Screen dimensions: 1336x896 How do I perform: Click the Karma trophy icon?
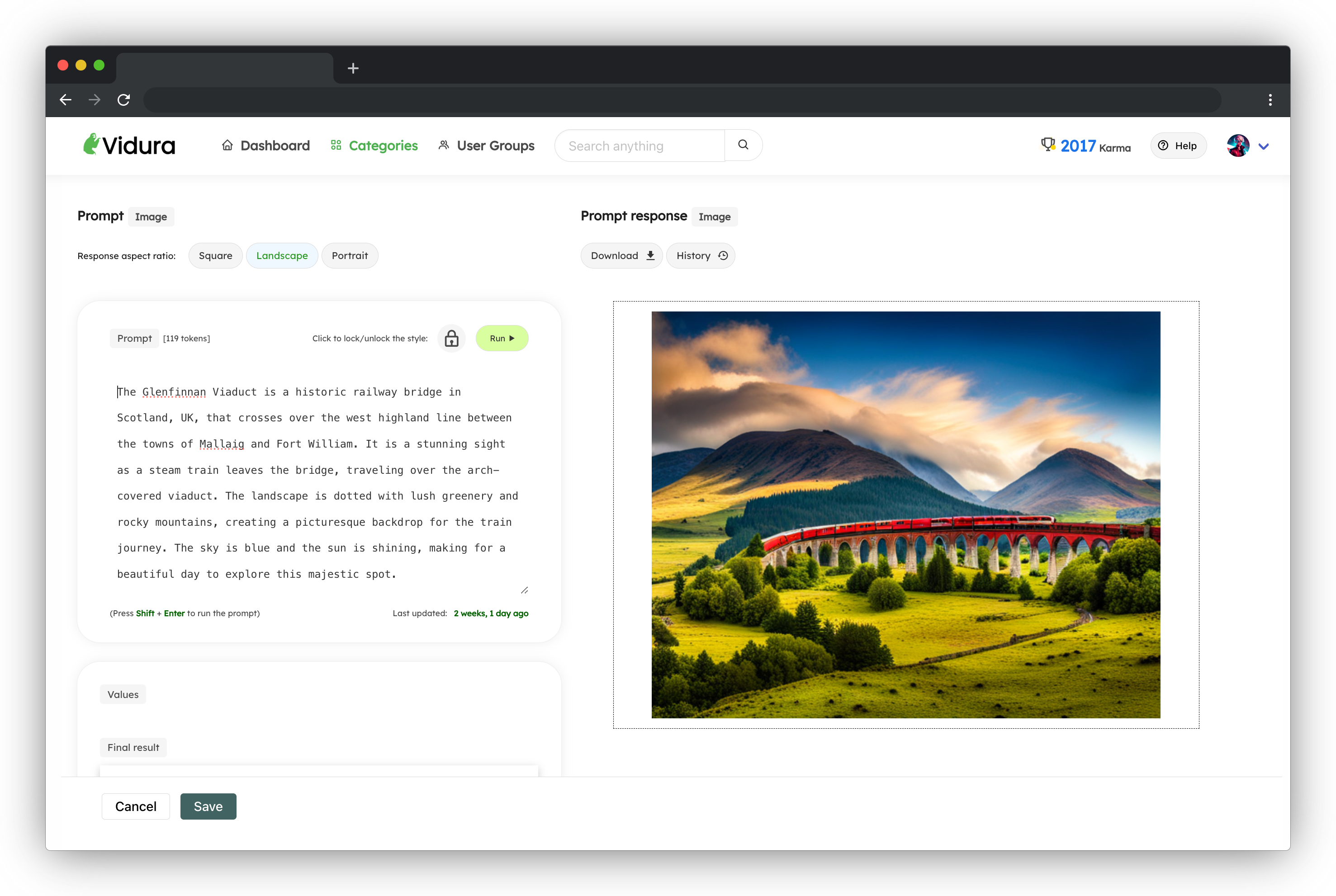[1047, 145]
